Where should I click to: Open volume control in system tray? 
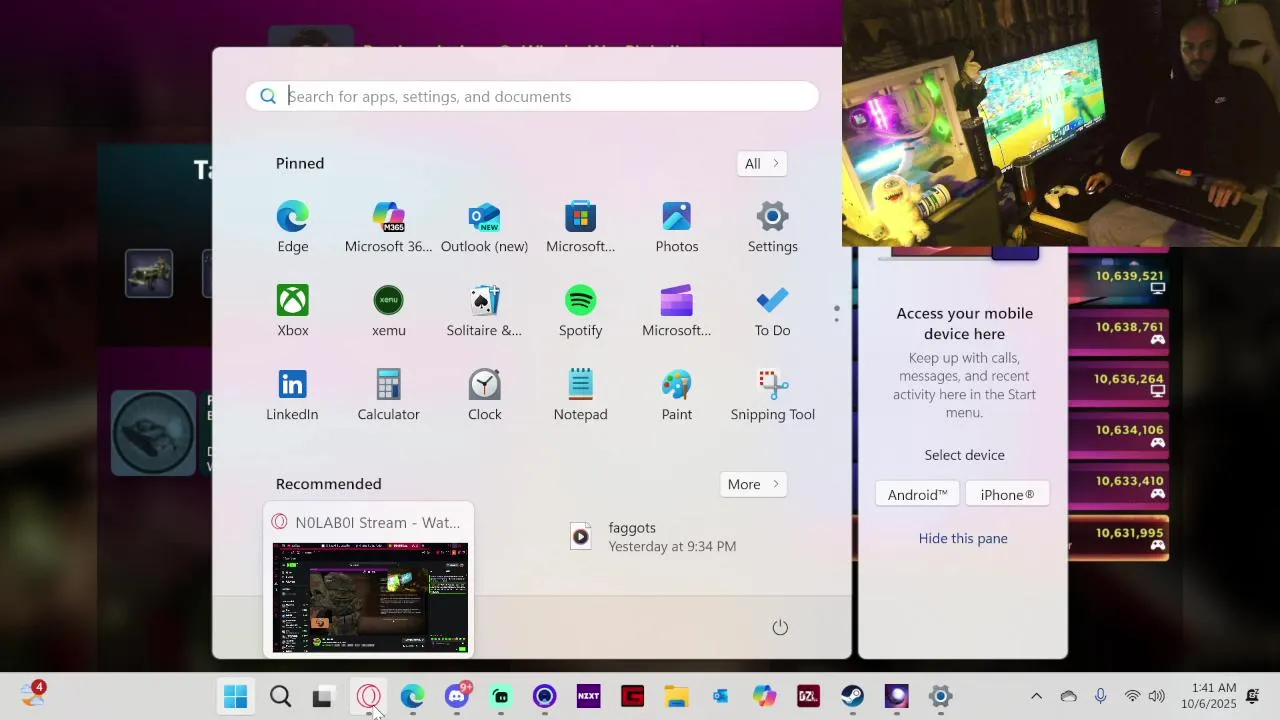coord(1157,696)
